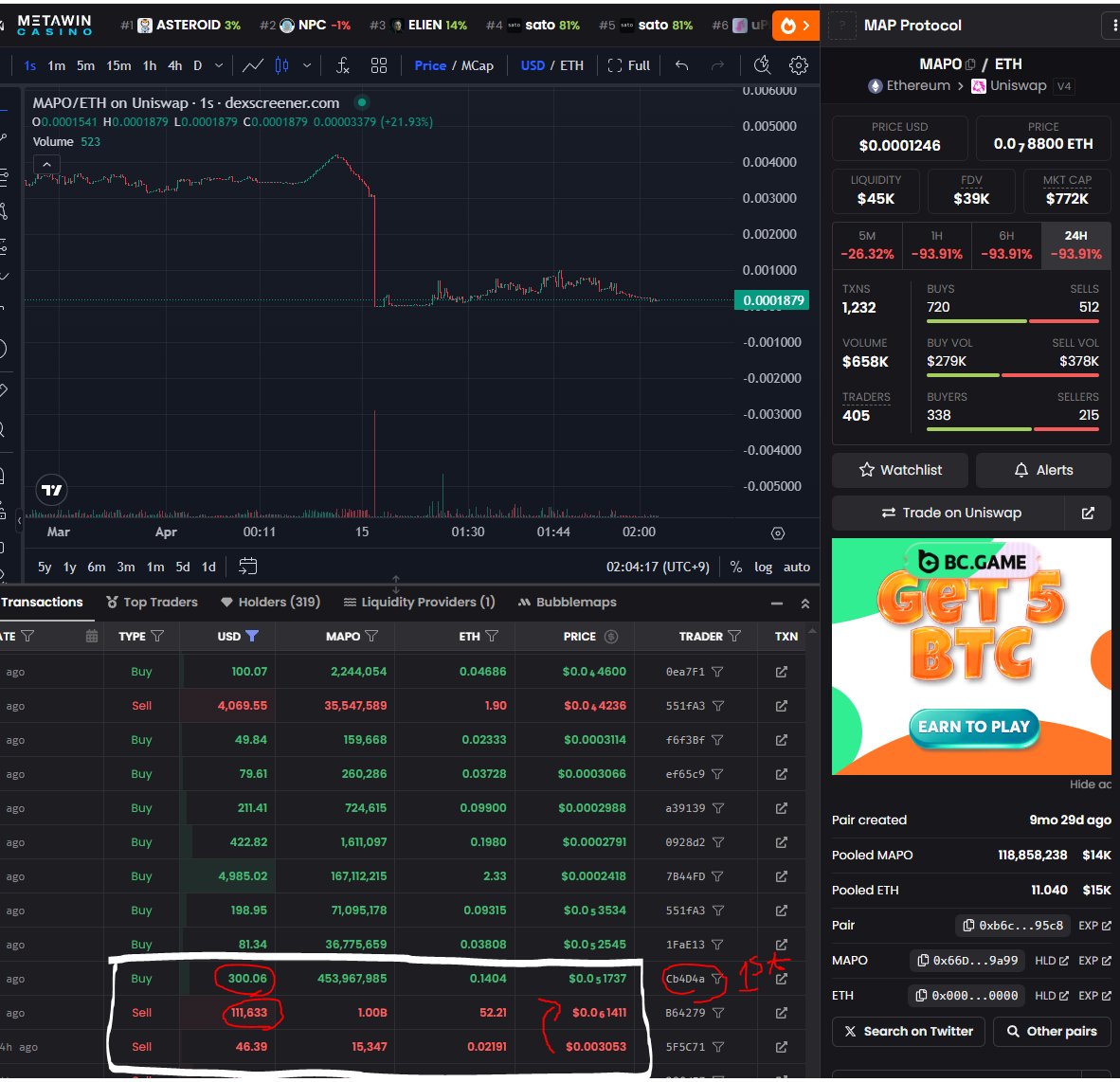The height and width of the screenshot is (1082, 1120).
Task: Switch chart to MCap mode
Action: tap(478, 65)
